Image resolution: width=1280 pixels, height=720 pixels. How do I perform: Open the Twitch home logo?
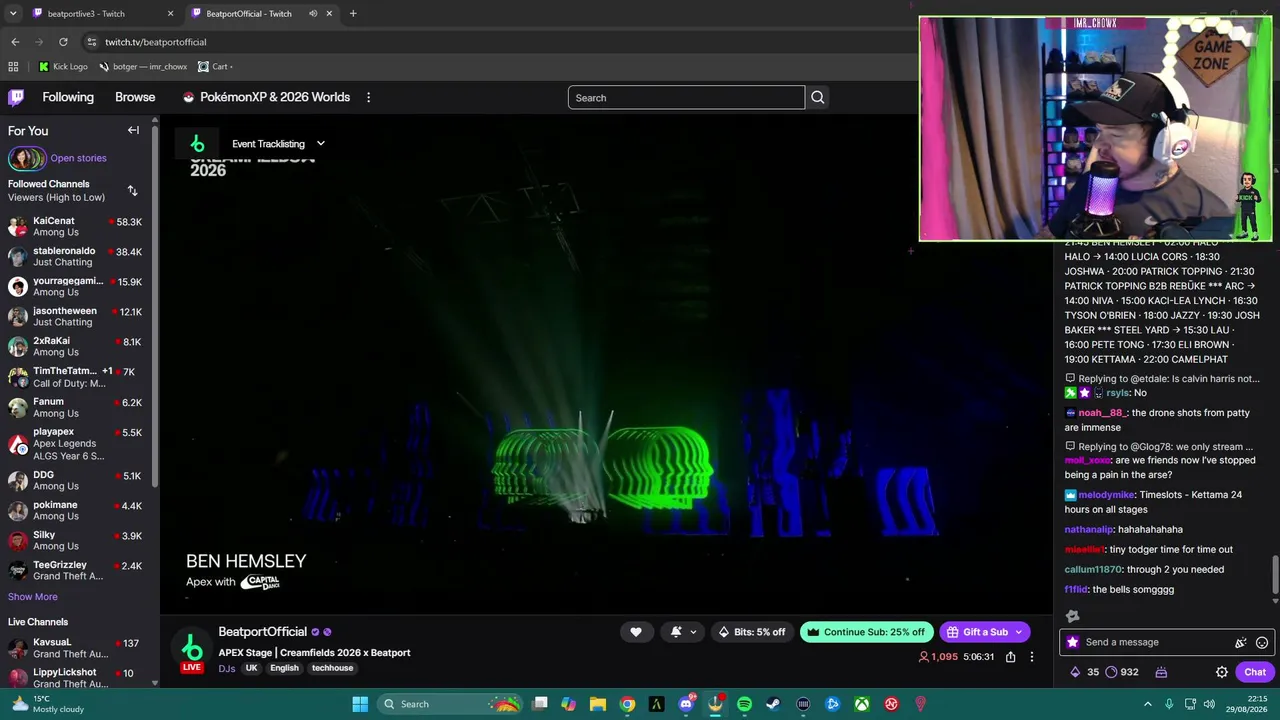coord(16,97)
